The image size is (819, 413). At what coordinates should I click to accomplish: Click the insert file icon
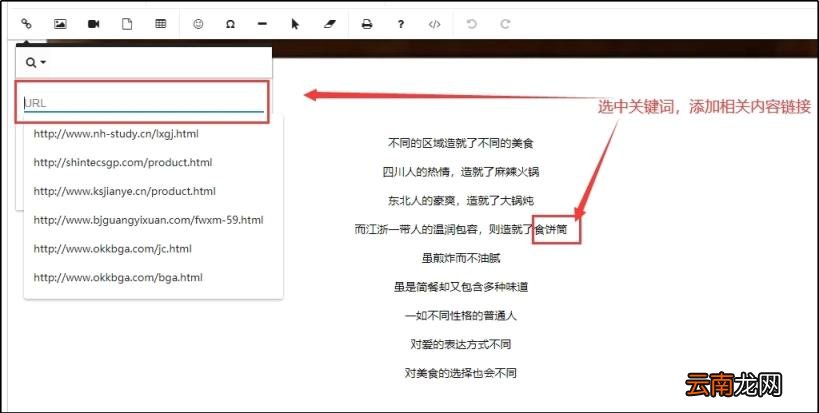coord(127,24)
